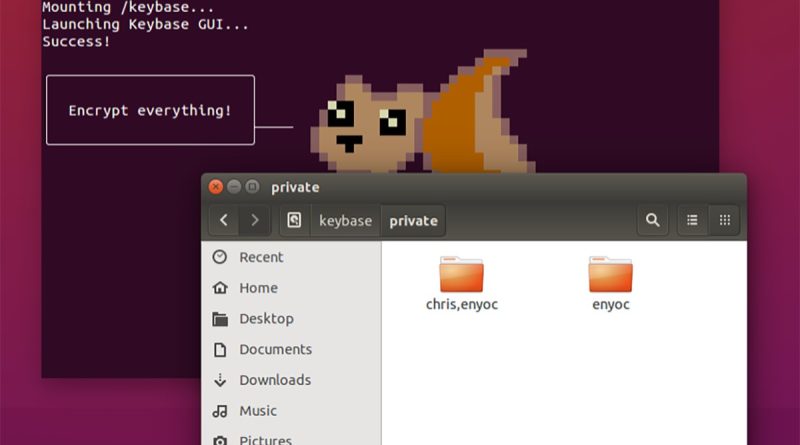This screenshot has width=800, height=445.
Task: Click the chris,enyoc folder name label
Action: point(462,304)
